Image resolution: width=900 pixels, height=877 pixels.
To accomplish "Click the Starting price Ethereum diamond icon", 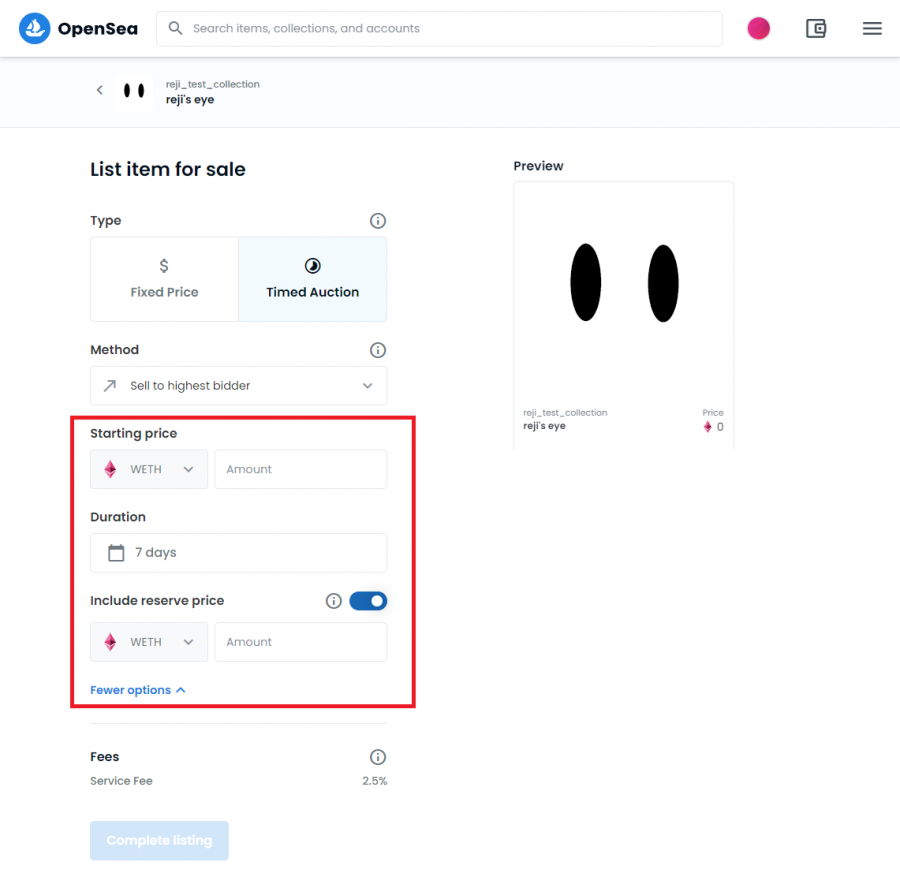I will click(x=110, y=469).
